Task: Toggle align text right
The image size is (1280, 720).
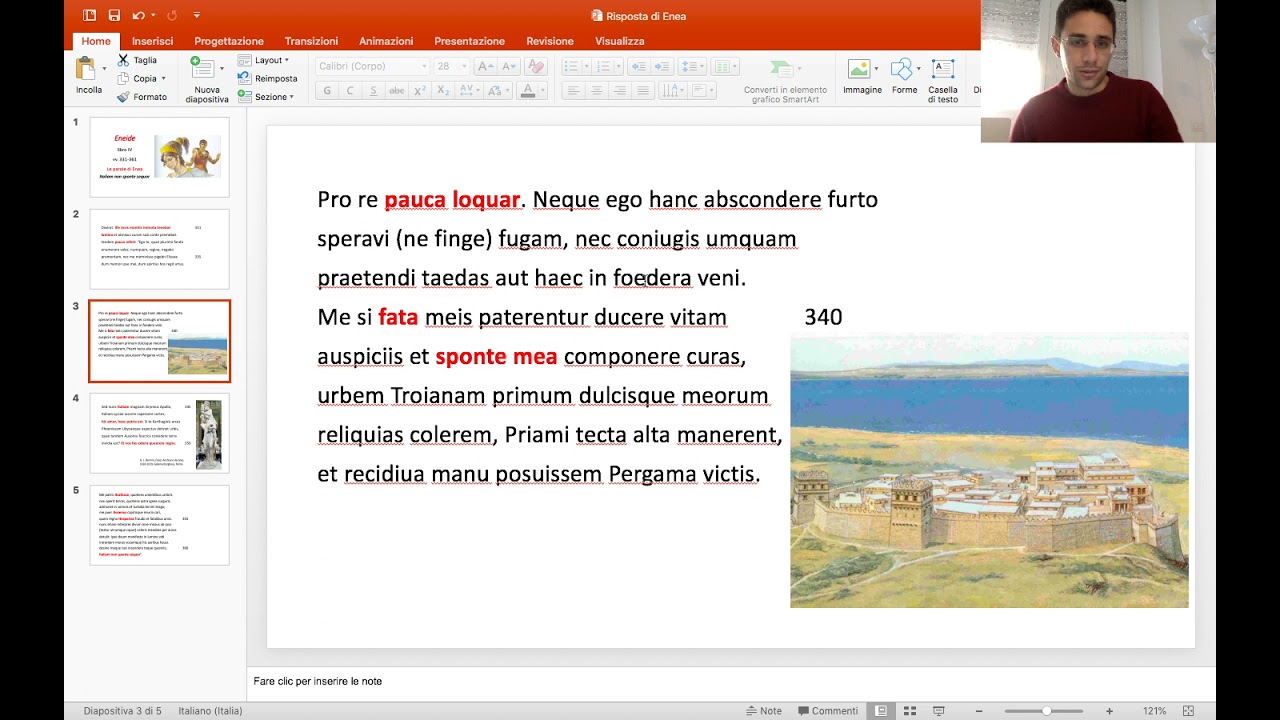Action: pyautogui.click(x=620, y=91)
